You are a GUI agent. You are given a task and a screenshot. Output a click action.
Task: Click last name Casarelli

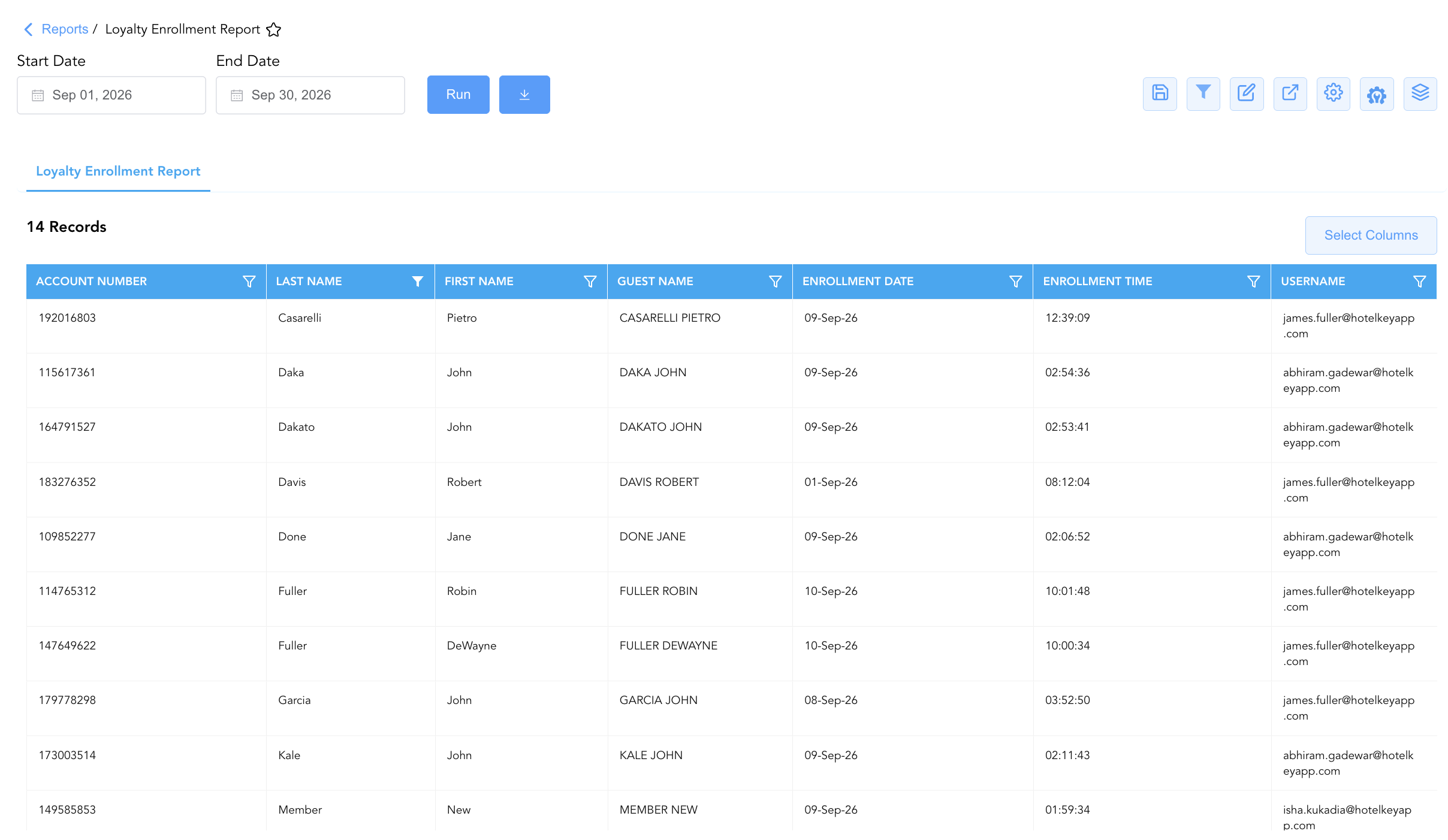(x=300, y=318)
